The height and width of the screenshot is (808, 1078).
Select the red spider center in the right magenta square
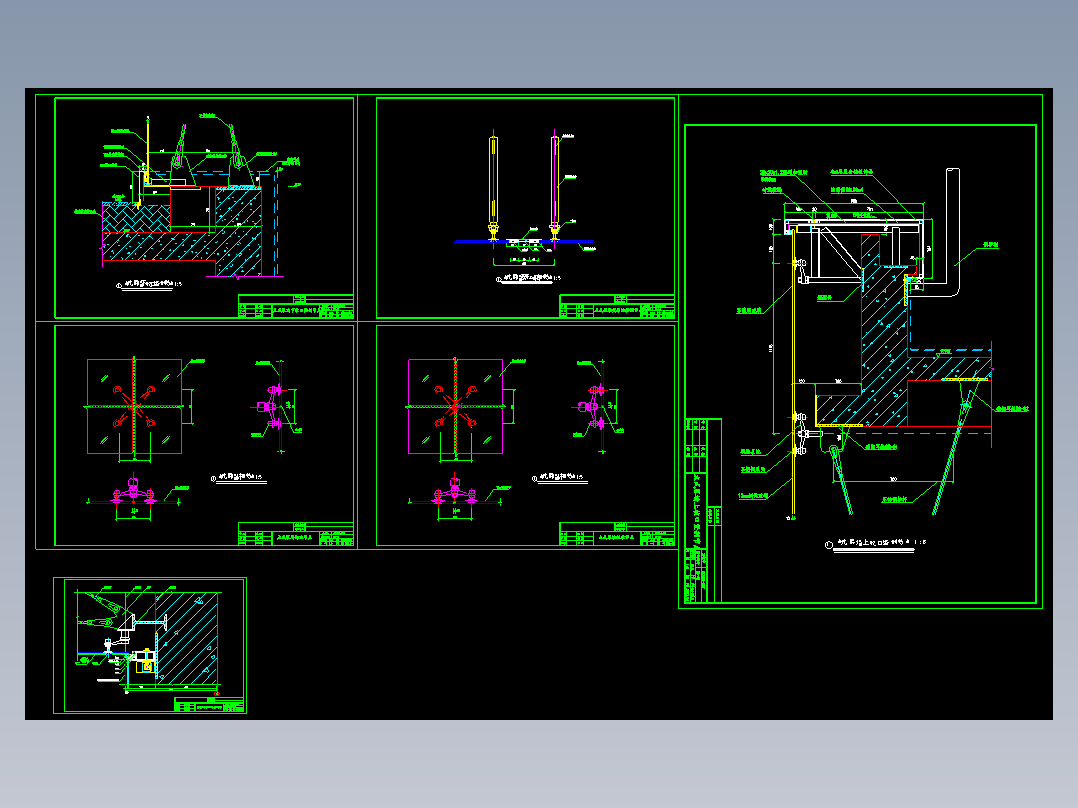point(455,406)
